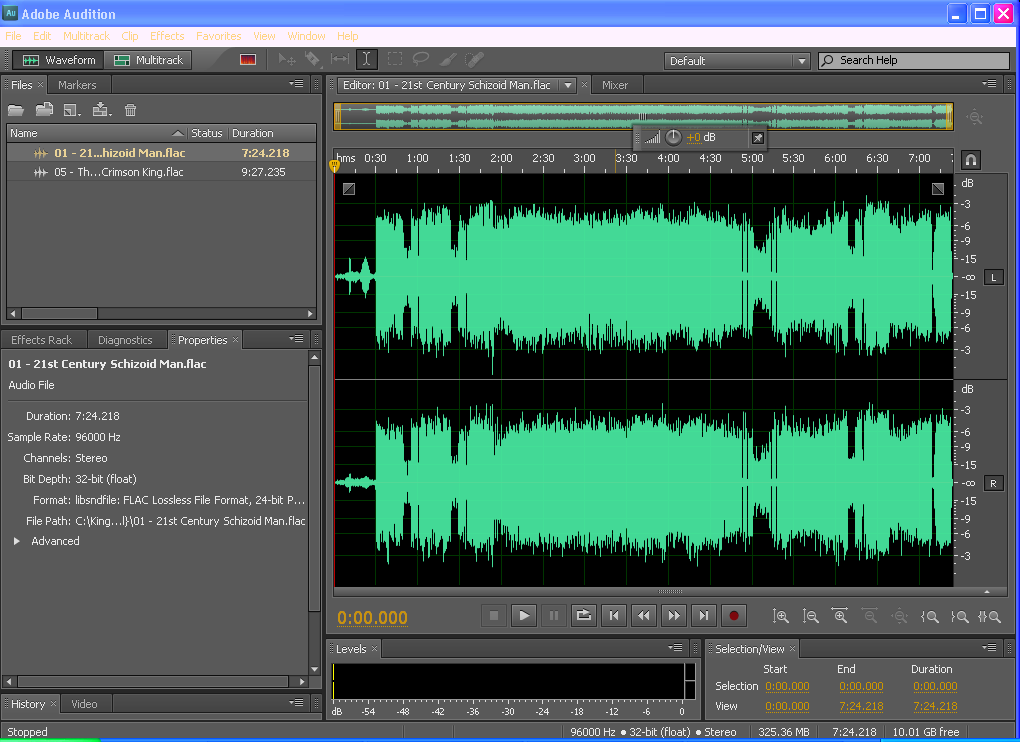Viewport: 1020px width, 742px height.
Task: Toggle loop playback button
Action: click(x=584, y=616)
